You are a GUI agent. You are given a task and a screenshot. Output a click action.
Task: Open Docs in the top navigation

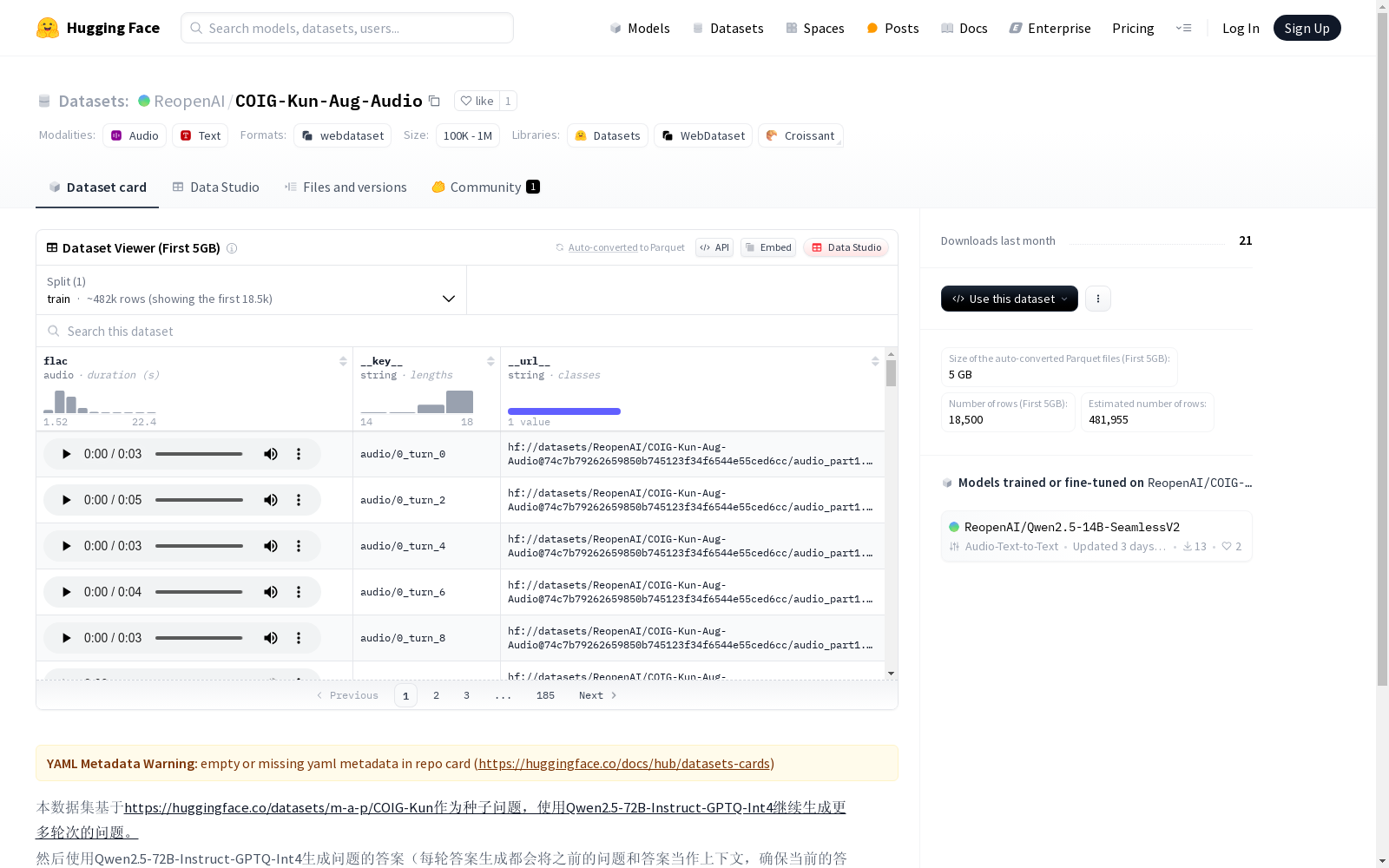964,28
